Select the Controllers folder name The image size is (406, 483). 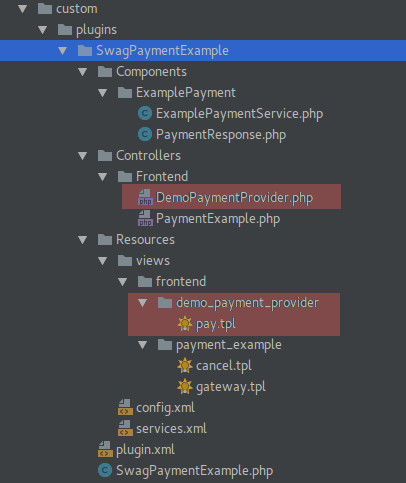click(x=148, y=156)
